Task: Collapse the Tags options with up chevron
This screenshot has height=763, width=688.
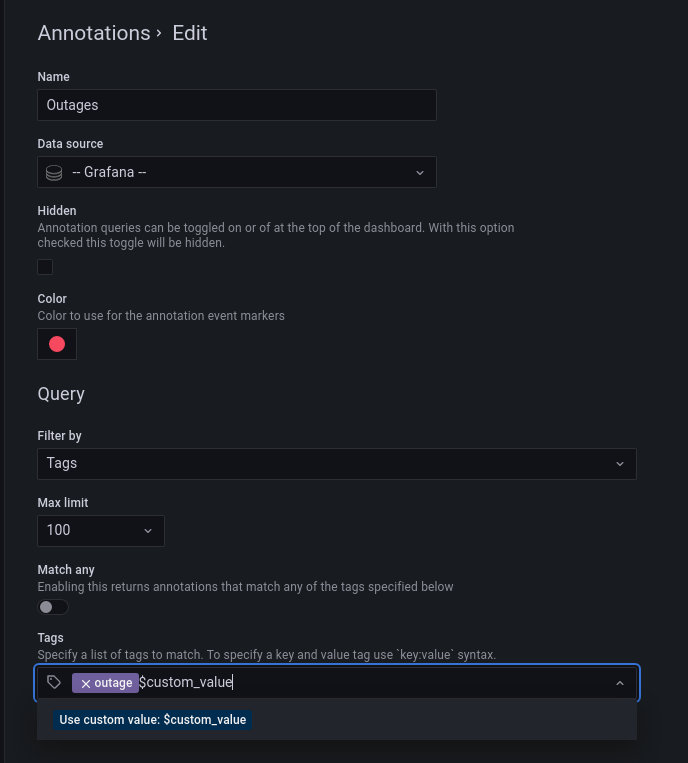Action: (620, 683)
